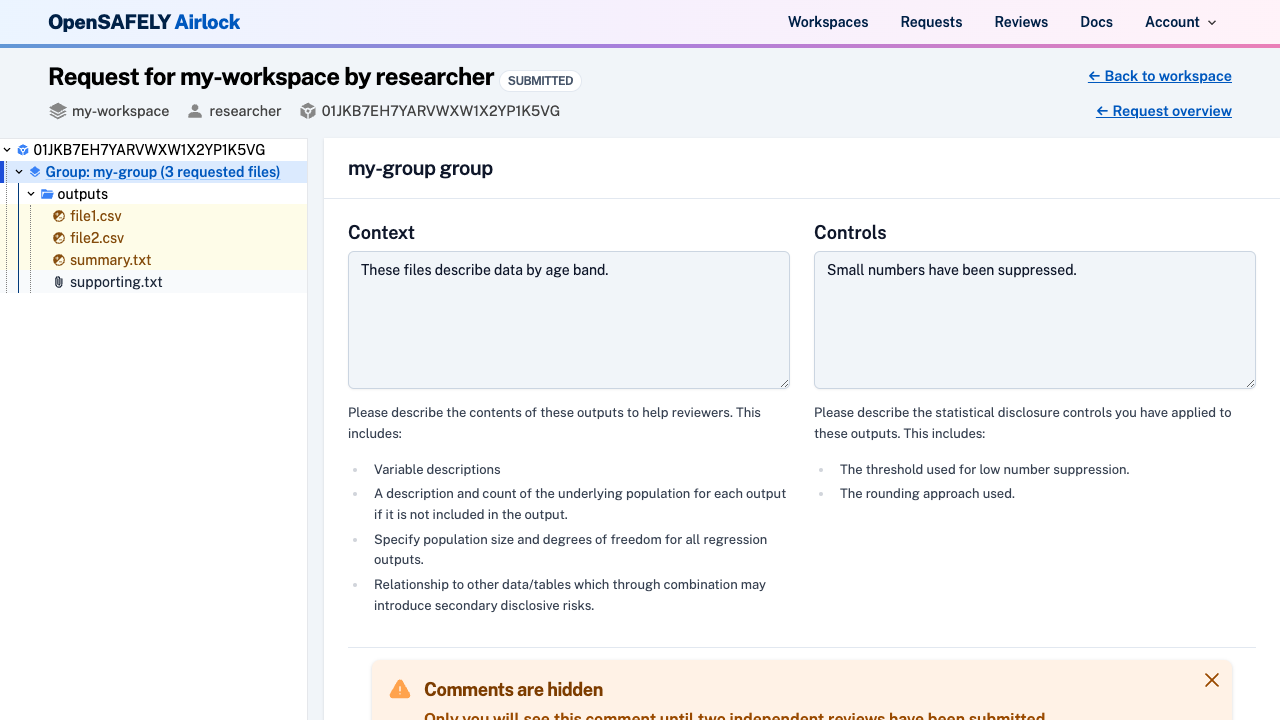1280x720 pixels.
Task: Select the root request ID tree row
Action: 149,150
